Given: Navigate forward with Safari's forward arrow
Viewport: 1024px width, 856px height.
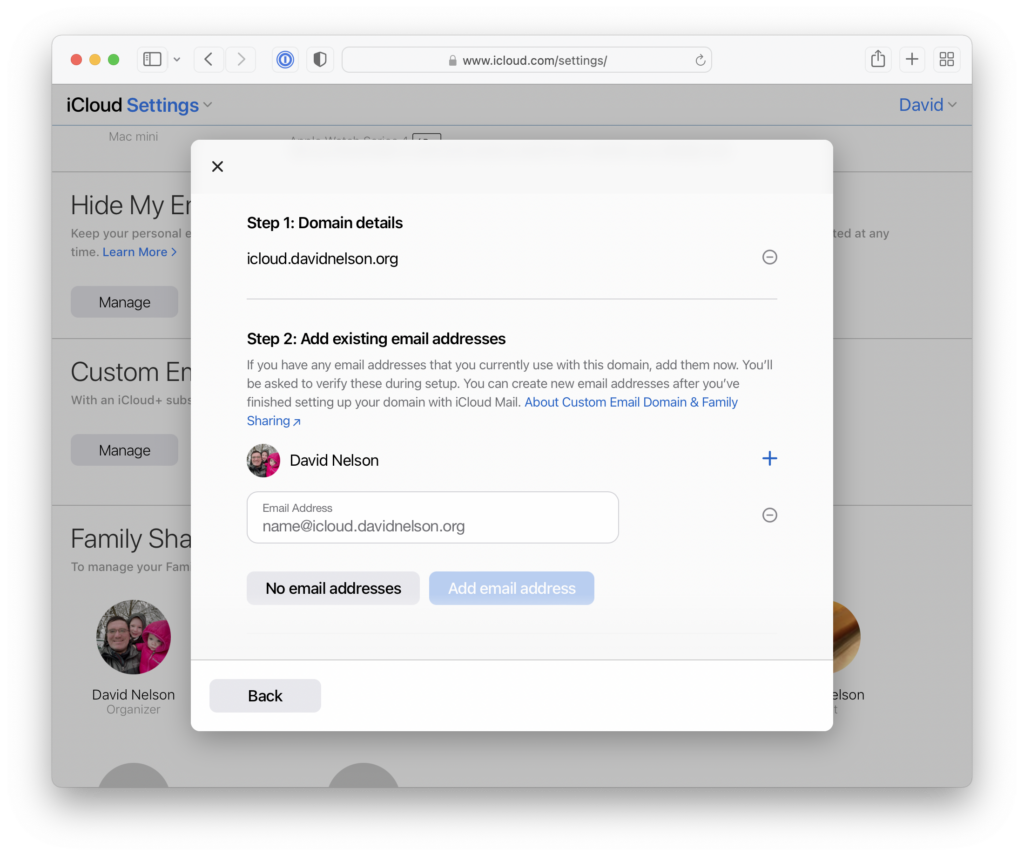Looking at the screenshot, I should pyautogui.click(x=241, y=59).
